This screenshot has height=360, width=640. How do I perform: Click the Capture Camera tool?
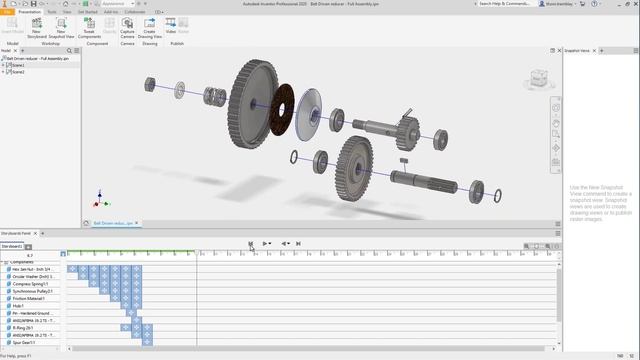coord(127,28)
